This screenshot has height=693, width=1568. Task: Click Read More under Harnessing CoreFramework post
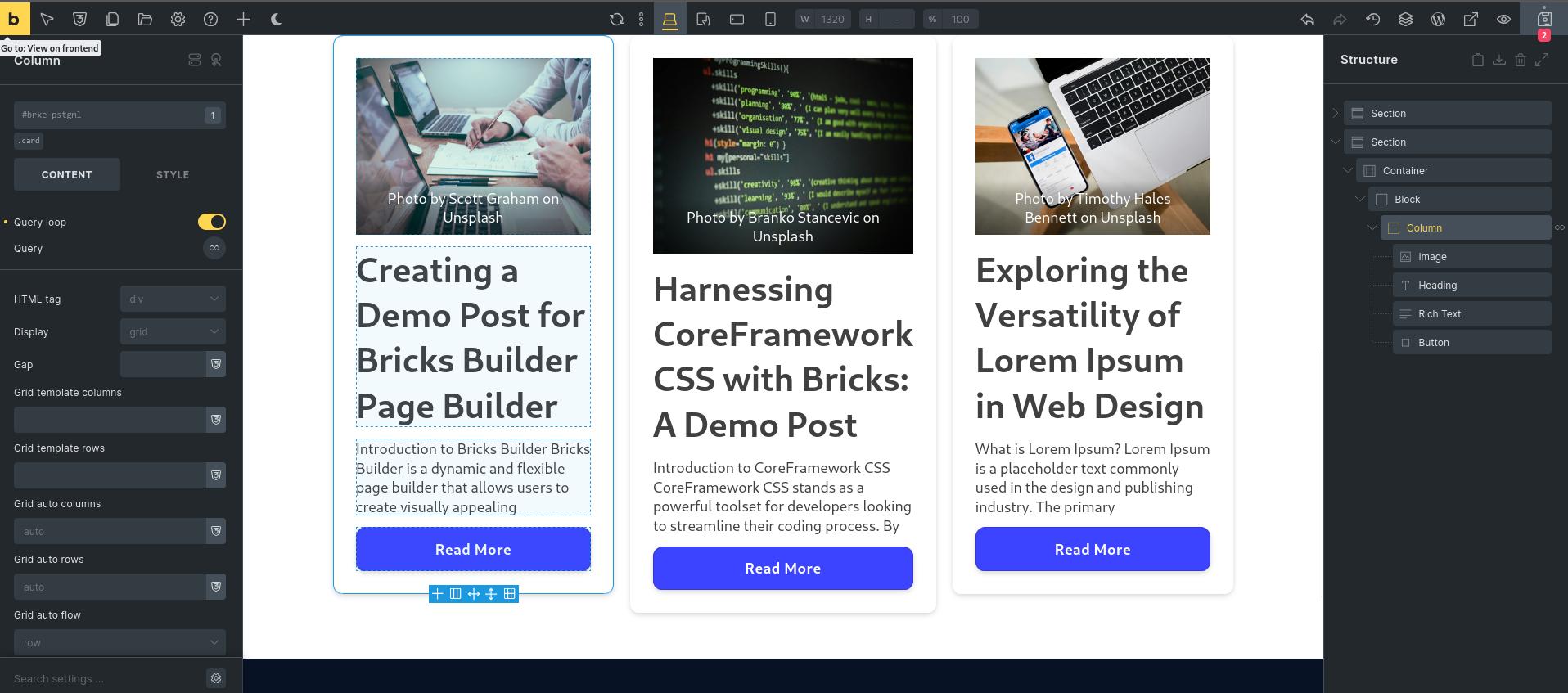point(782,569)
